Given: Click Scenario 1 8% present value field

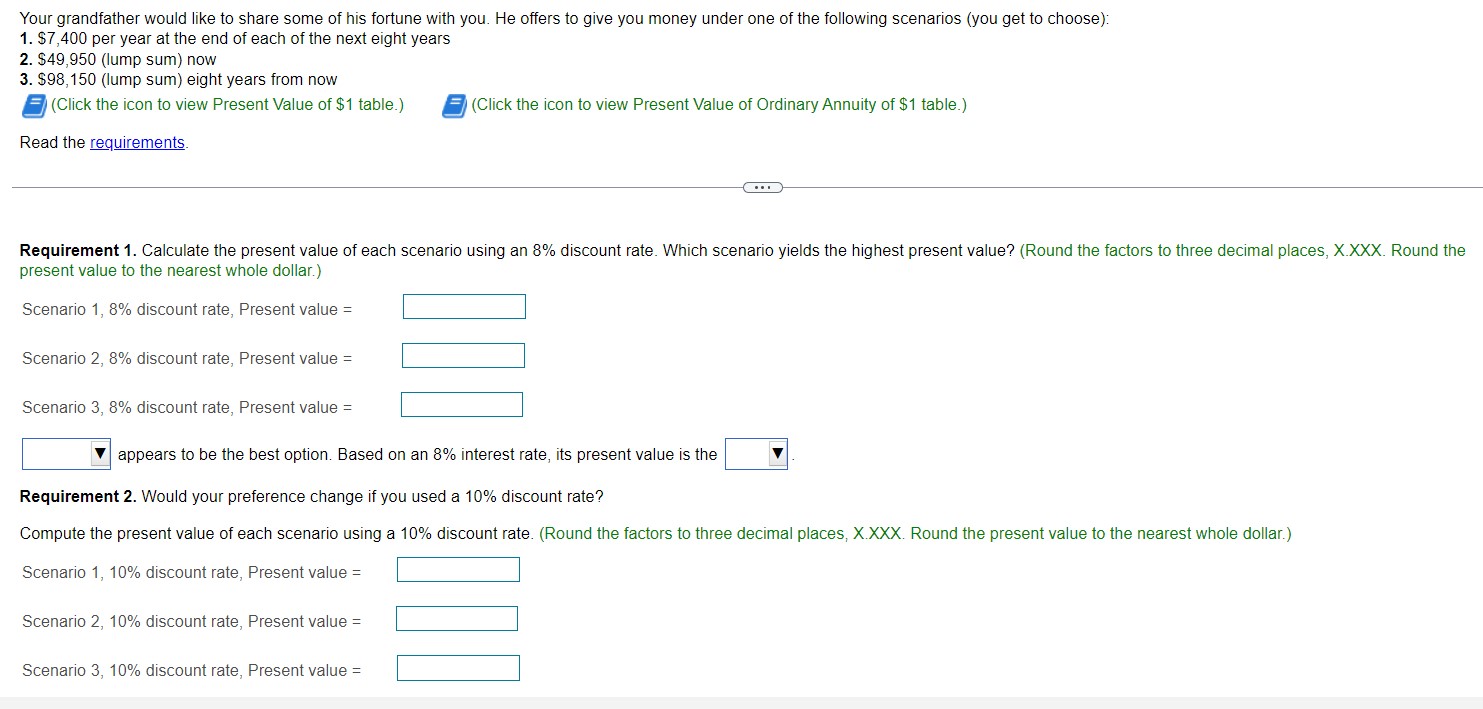Looking at the screenshot, I should pos(463,306).
